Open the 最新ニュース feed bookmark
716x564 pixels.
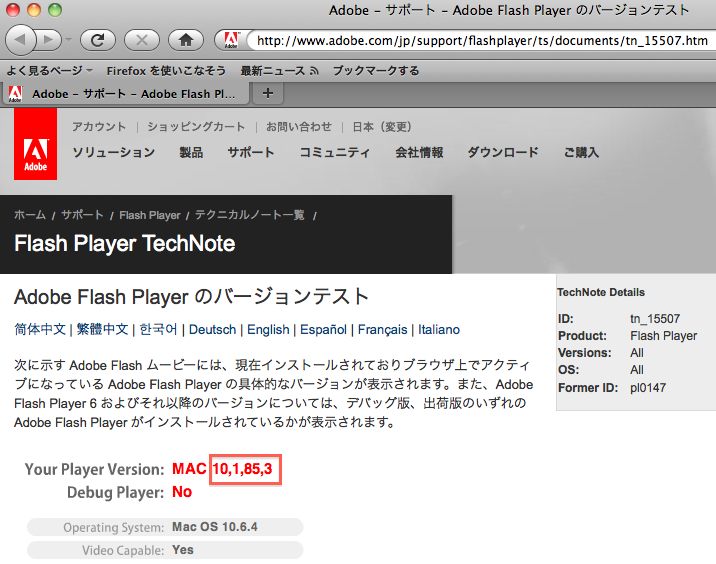point(279,71)
